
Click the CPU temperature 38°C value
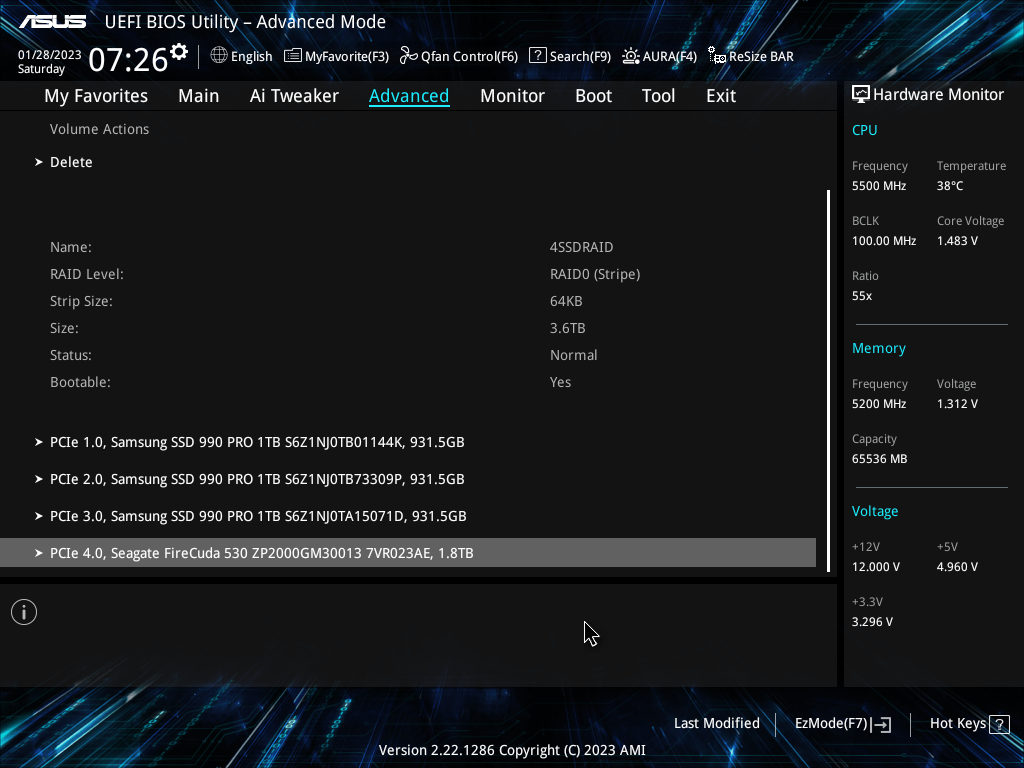coord(950,186)
